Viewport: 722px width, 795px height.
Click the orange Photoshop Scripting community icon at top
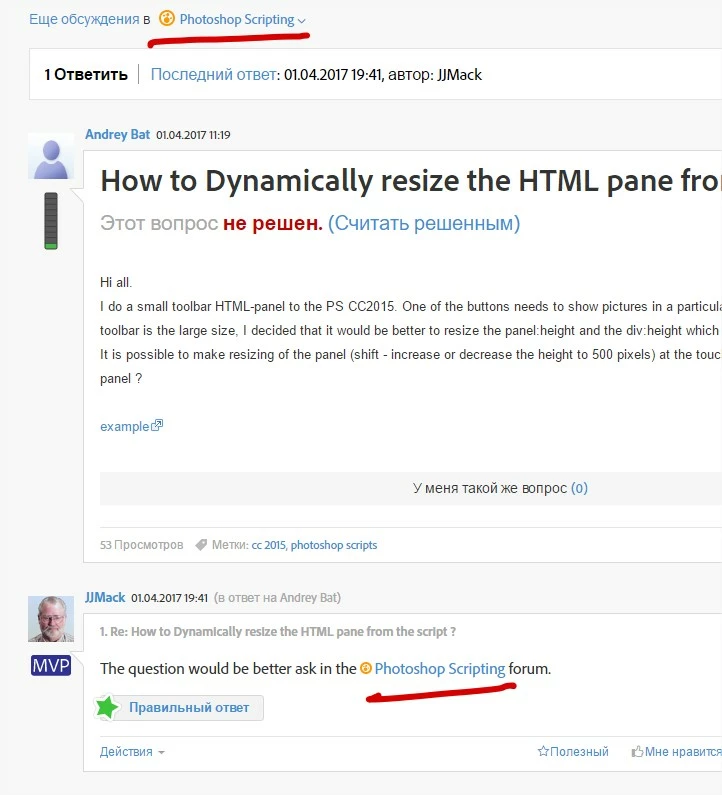click(x=167, y=19)
